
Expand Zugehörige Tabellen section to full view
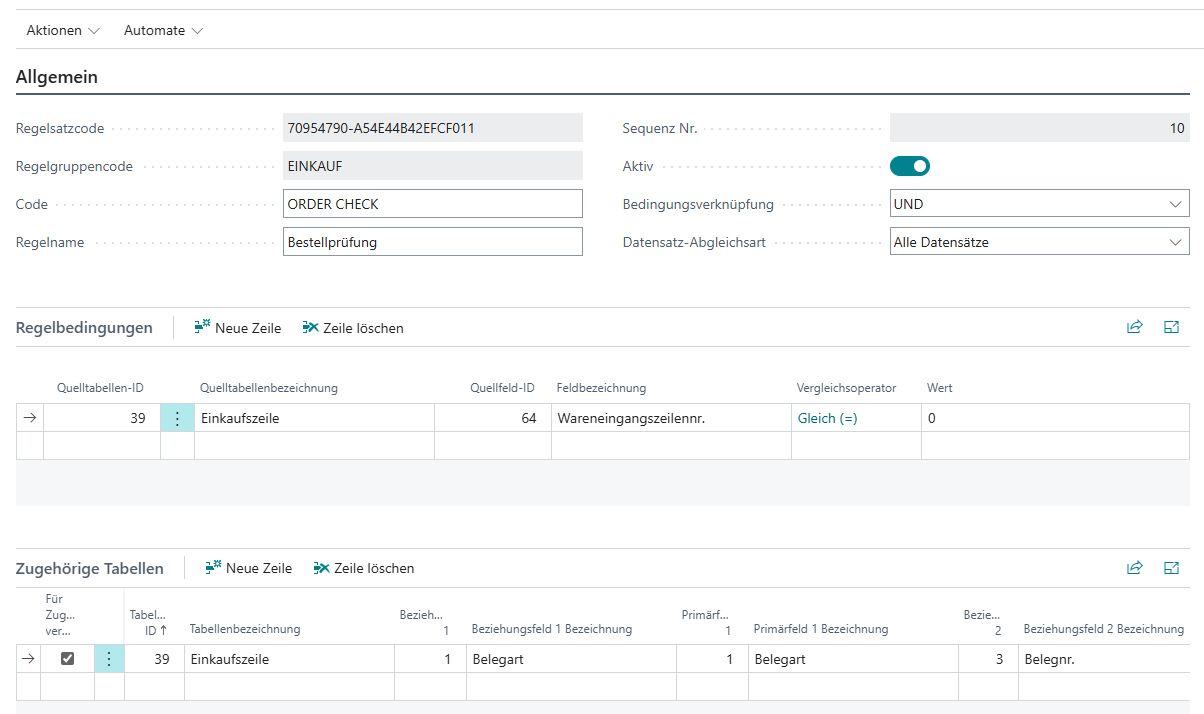coord(1172,568)
